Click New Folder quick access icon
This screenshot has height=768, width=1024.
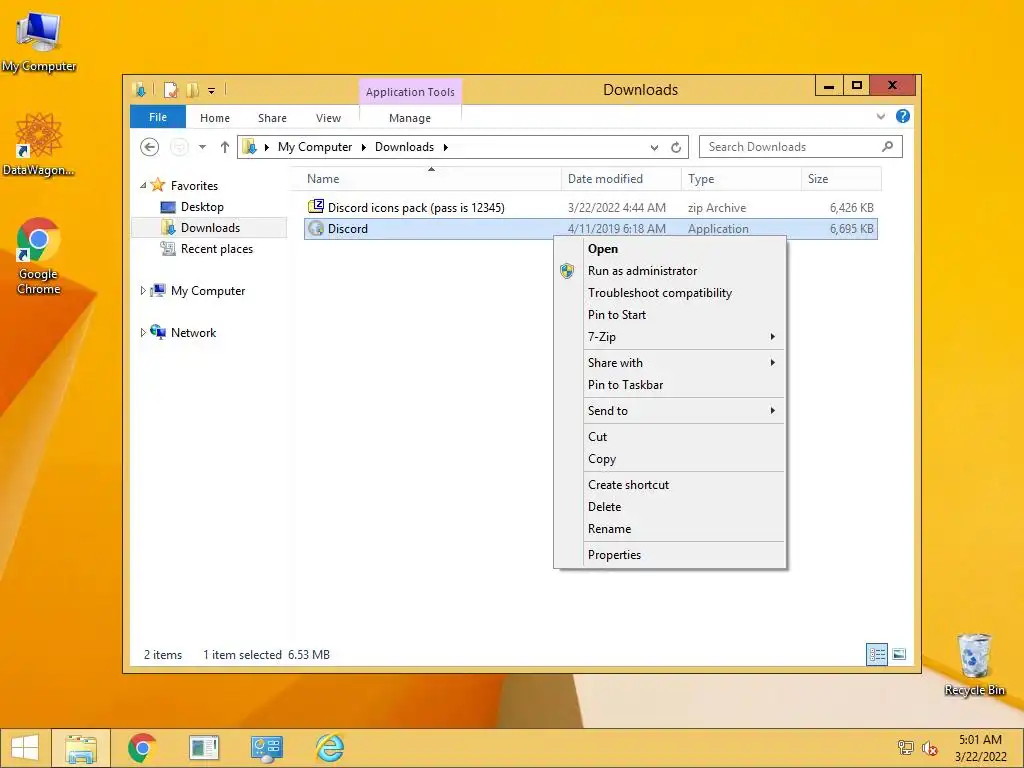[x=192, y=90]
